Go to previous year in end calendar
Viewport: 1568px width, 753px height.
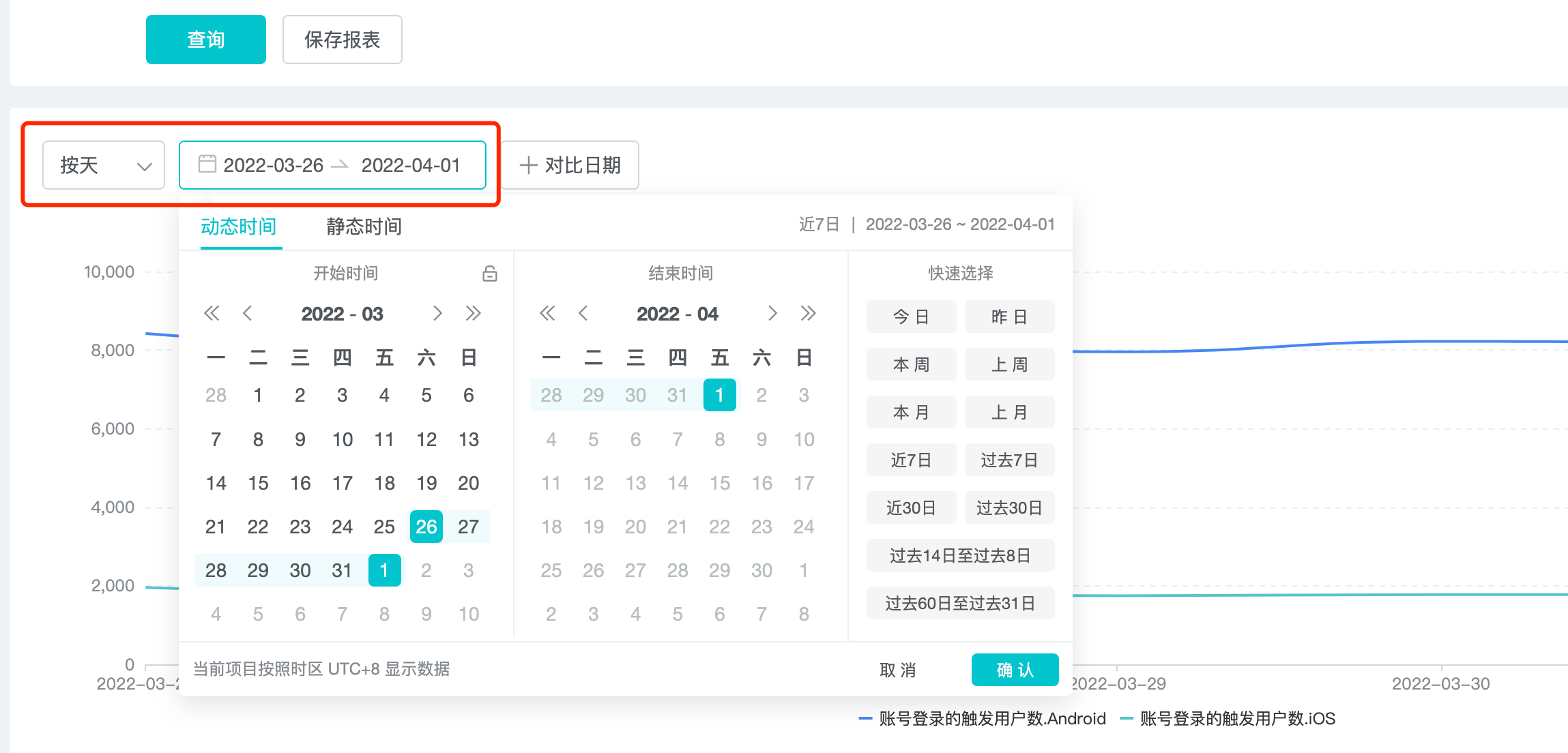click(547, 314)
